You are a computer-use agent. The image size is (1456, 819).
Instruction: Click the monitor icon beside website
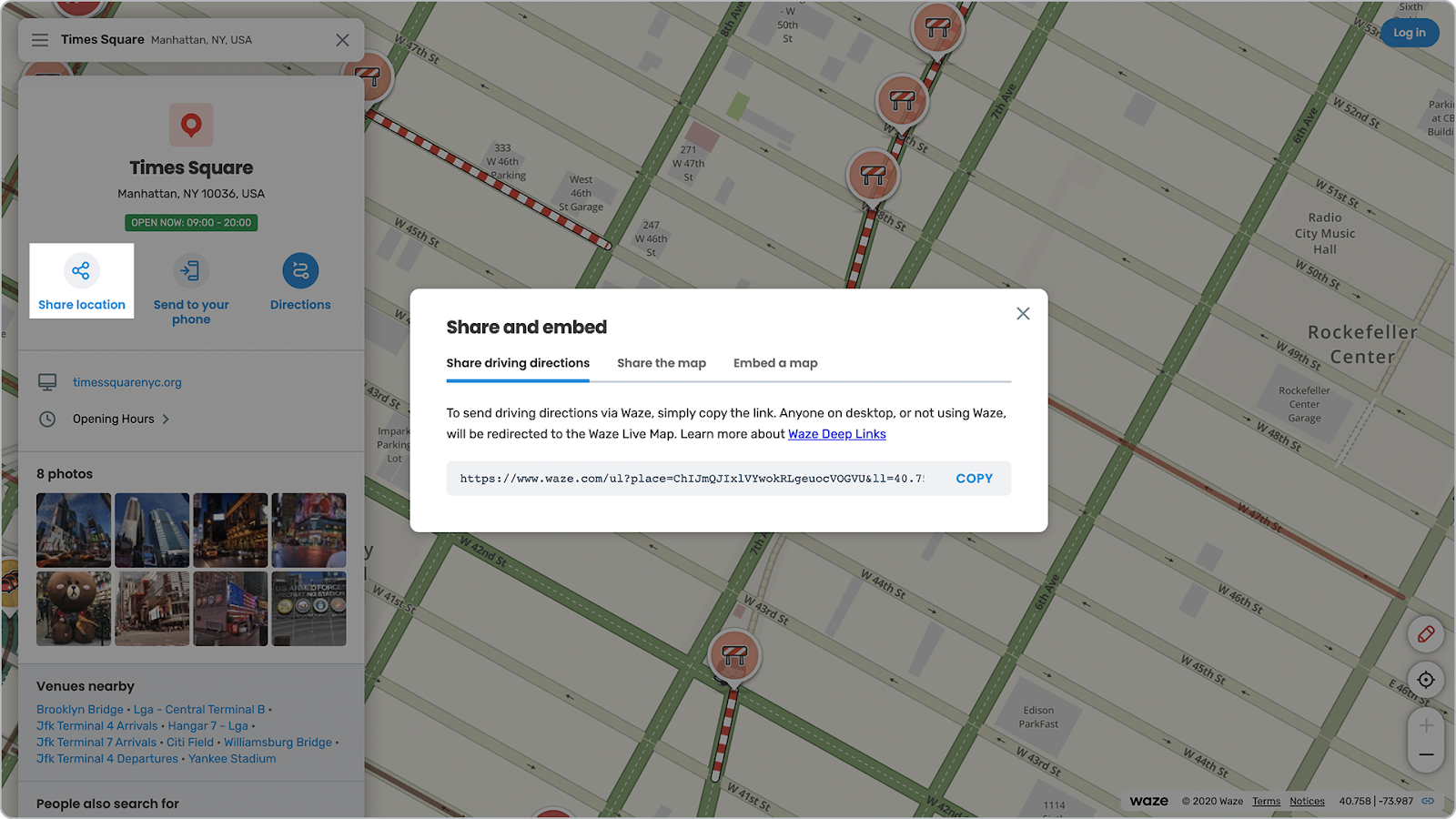click(x=47, y=382)
